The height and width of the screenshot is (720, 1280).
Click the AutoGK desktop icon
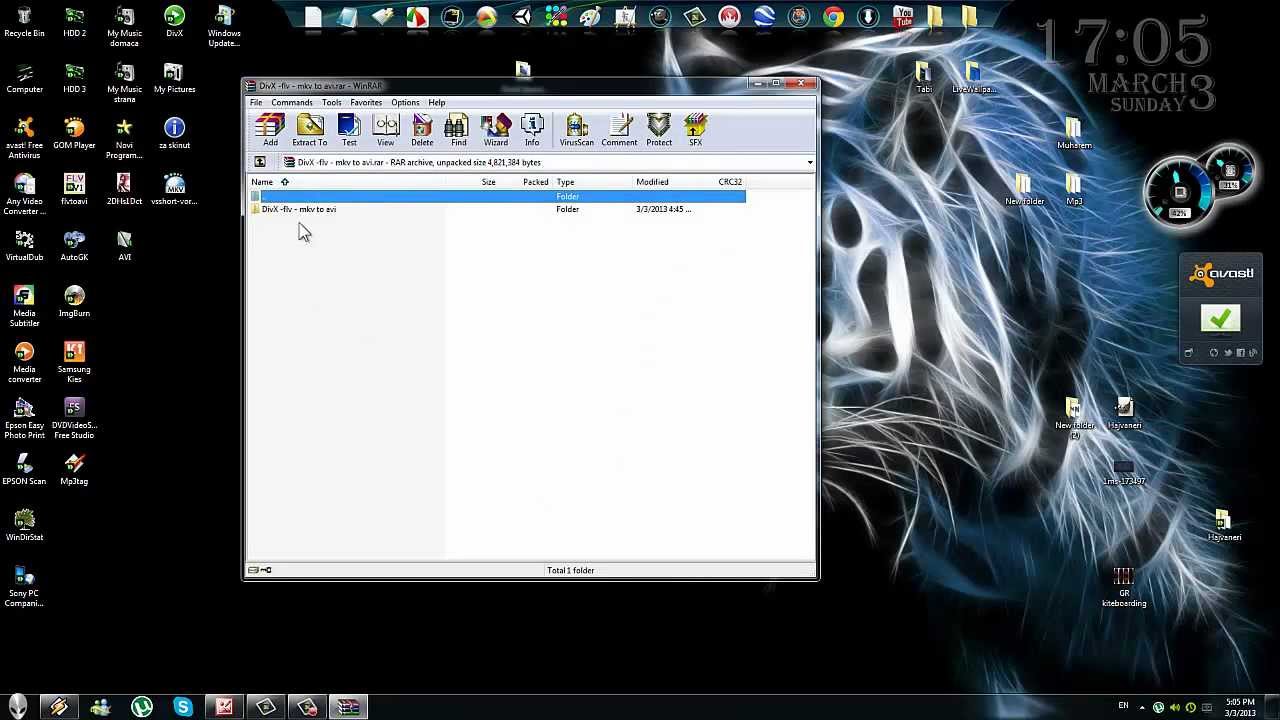click(74, 247)
